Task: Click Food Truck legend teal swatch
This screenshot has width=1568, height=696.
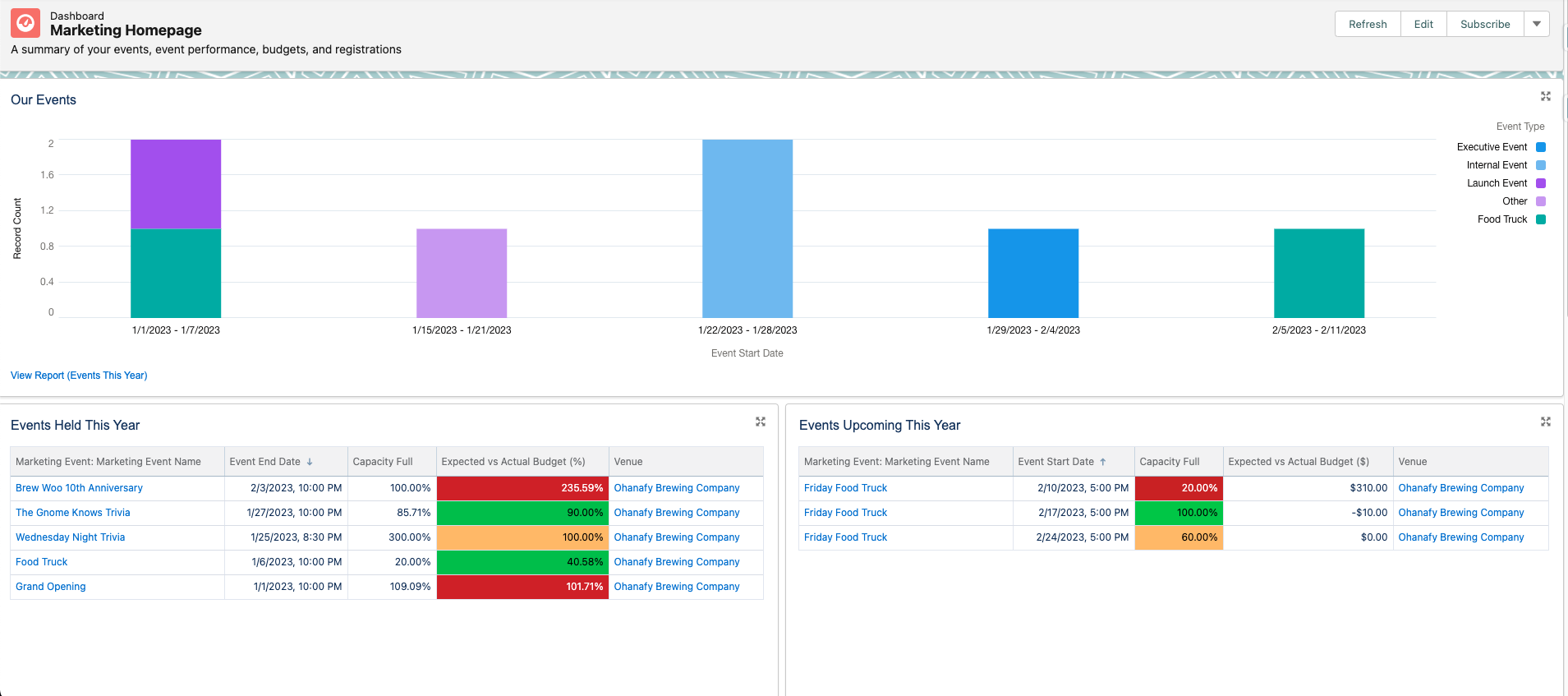Action: [1541, 219]
